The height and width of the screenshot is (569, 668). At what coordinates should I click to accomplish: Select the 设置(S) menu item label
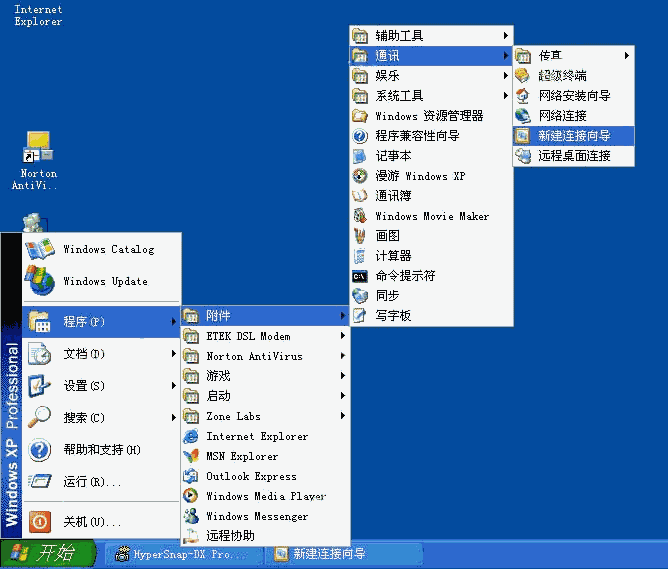84,386
